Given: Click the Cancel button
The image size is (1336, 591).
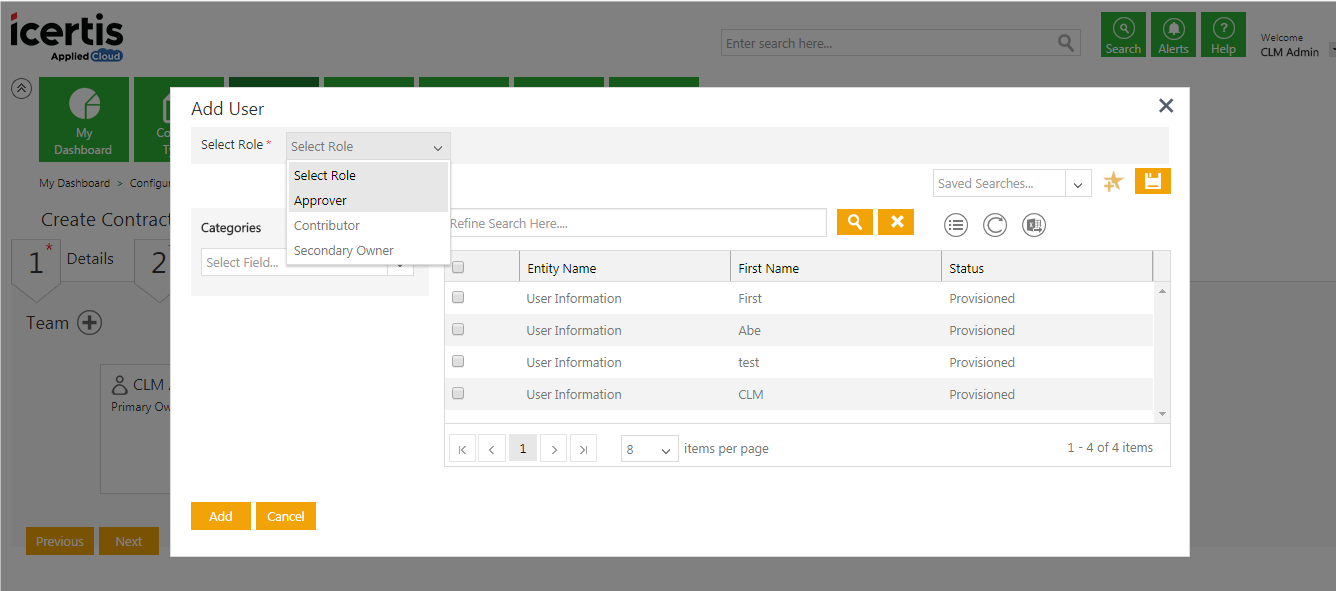Looking at the screenshot, I should [x=286, y=516].
